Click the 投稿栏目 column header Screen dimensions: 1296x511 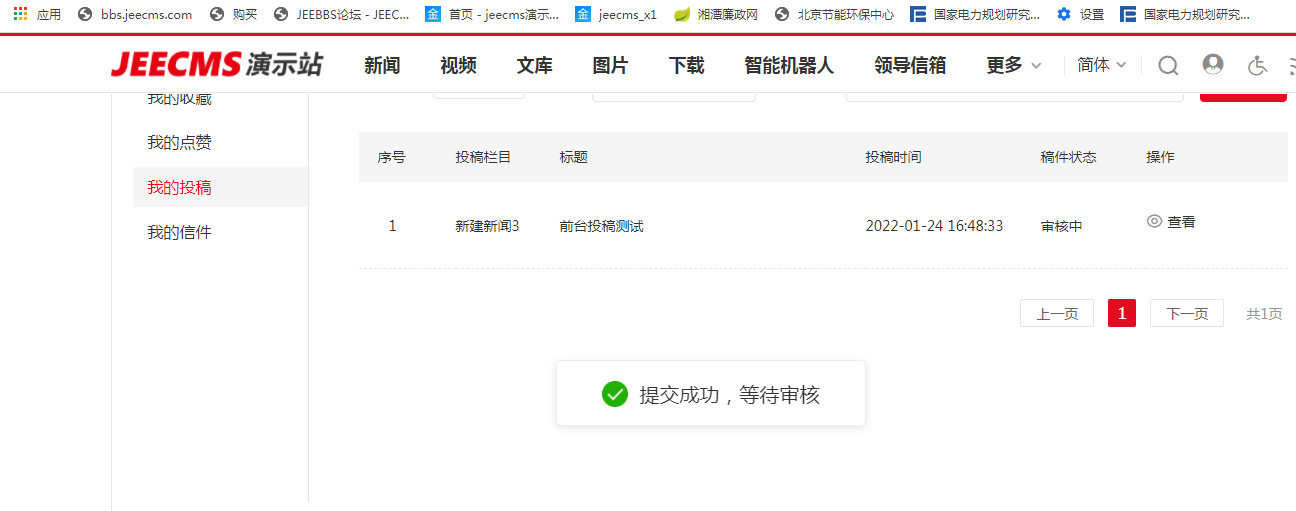[x=483, y=157]
